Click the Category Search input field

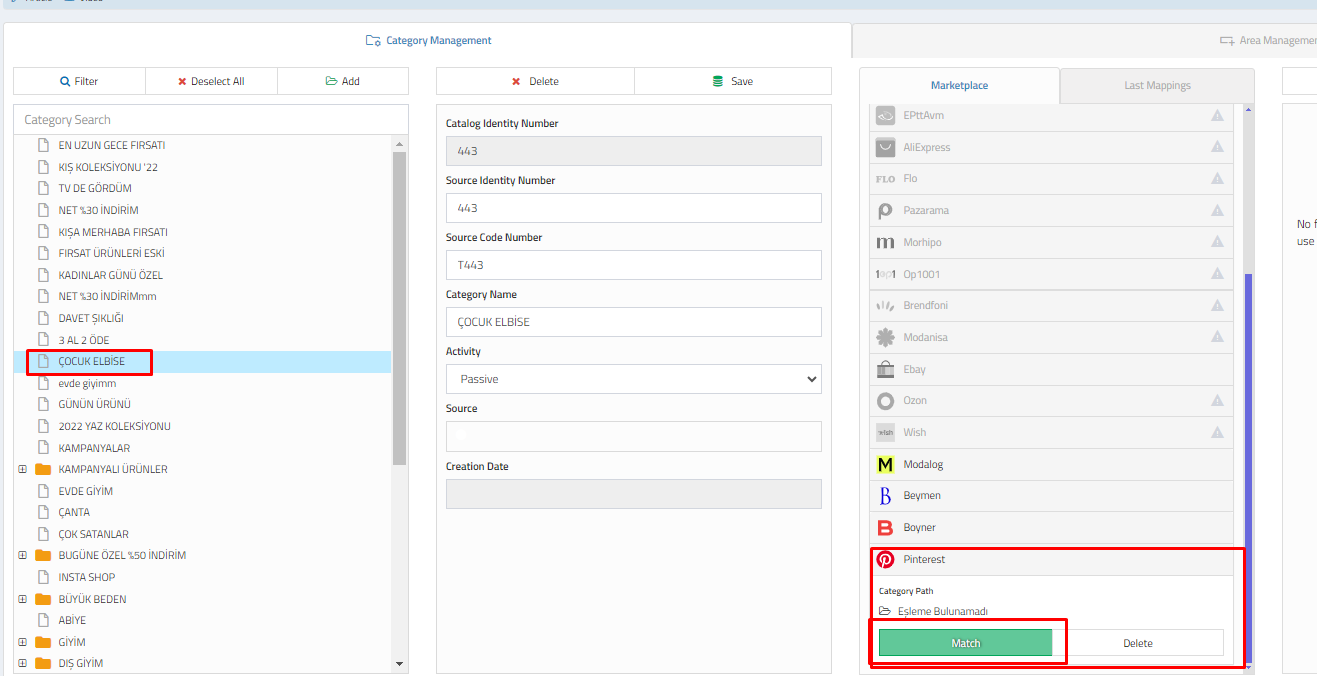pyautogui.click(x=210, y=120)
